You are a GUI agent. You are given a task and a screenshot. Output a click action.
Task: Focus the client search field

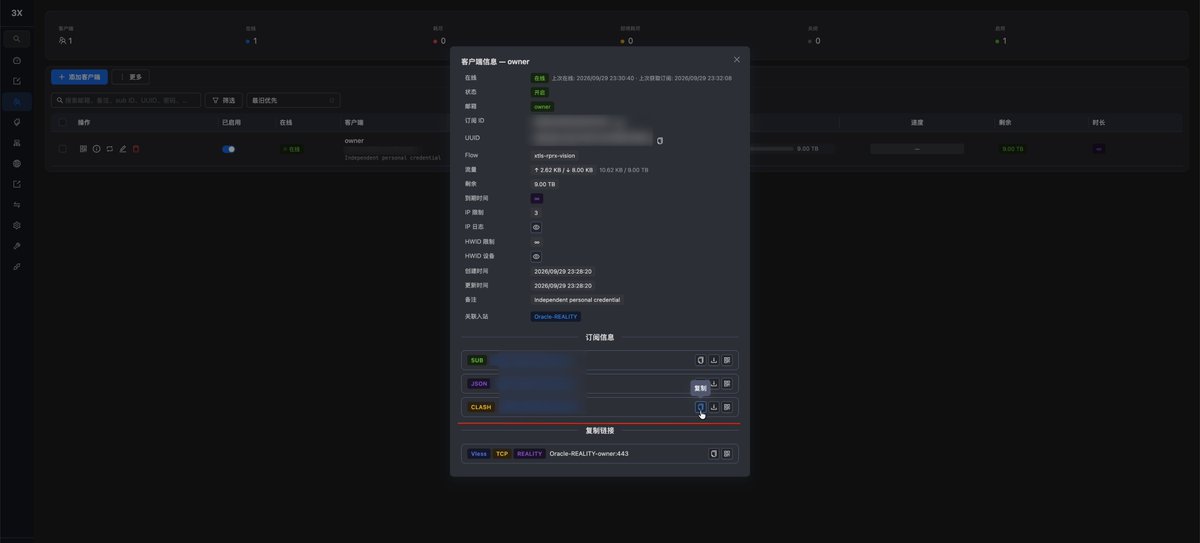(x=126, y=100)
